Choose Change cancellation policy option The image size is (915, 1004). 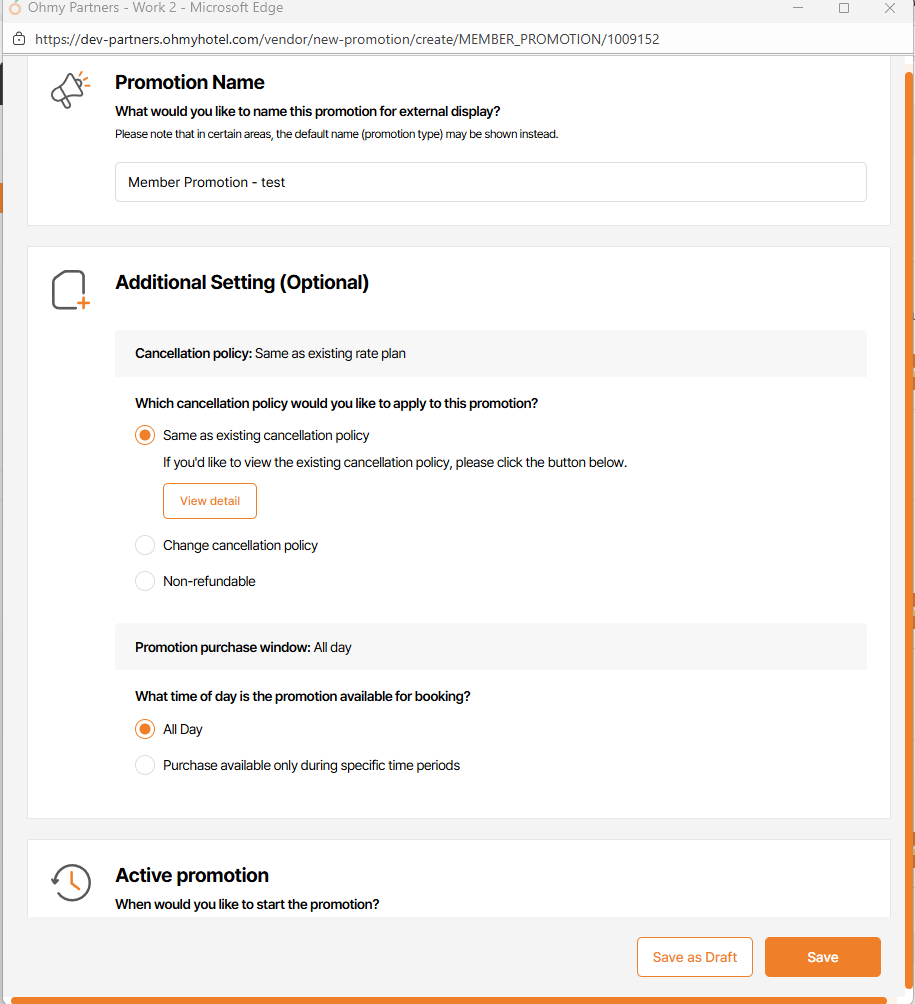point(145,545)
